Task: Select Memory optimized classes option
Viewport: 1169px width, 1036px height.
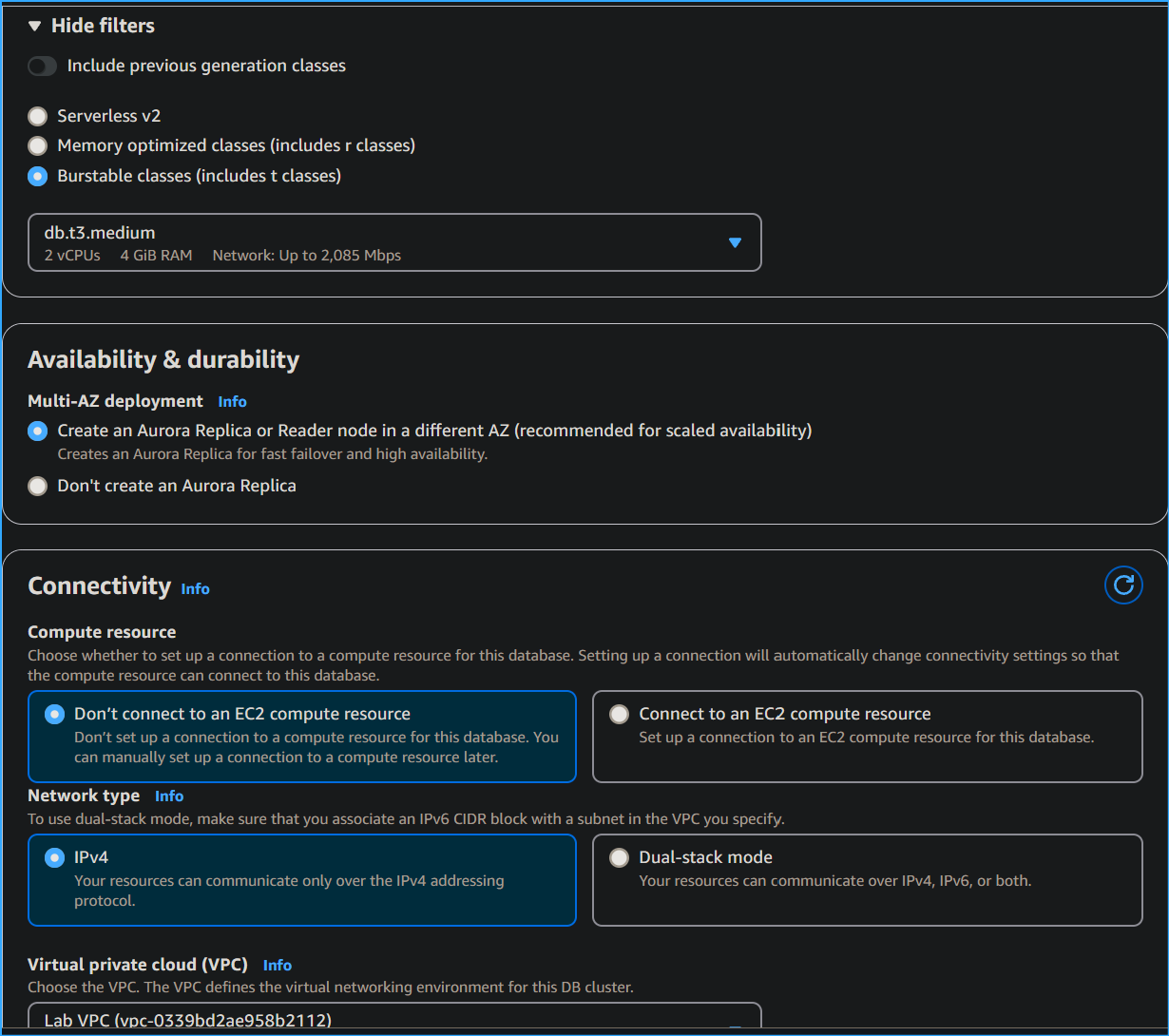Action: [x=36, y=145]
